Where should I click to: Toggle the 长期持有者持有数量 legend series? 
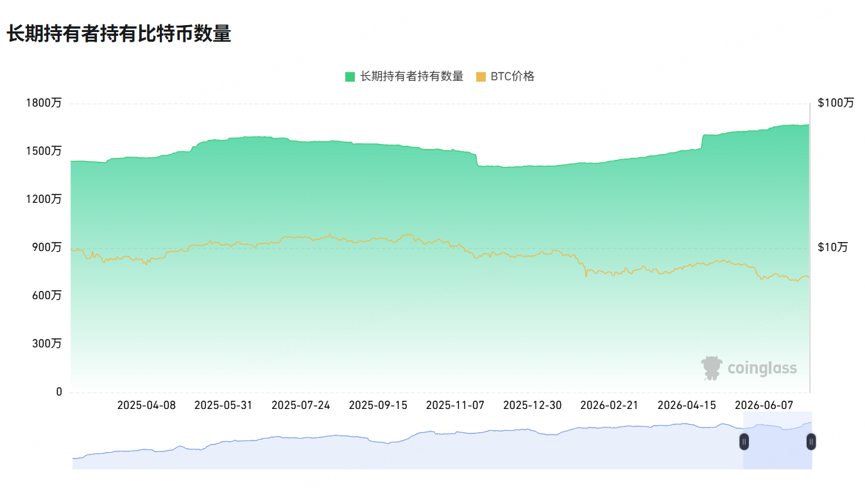pos(404,77)
